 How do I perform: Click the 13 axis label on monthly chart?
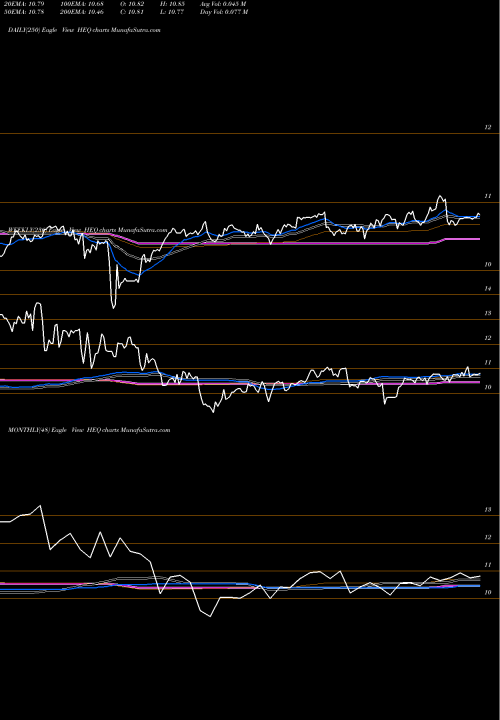click(488, 510)
